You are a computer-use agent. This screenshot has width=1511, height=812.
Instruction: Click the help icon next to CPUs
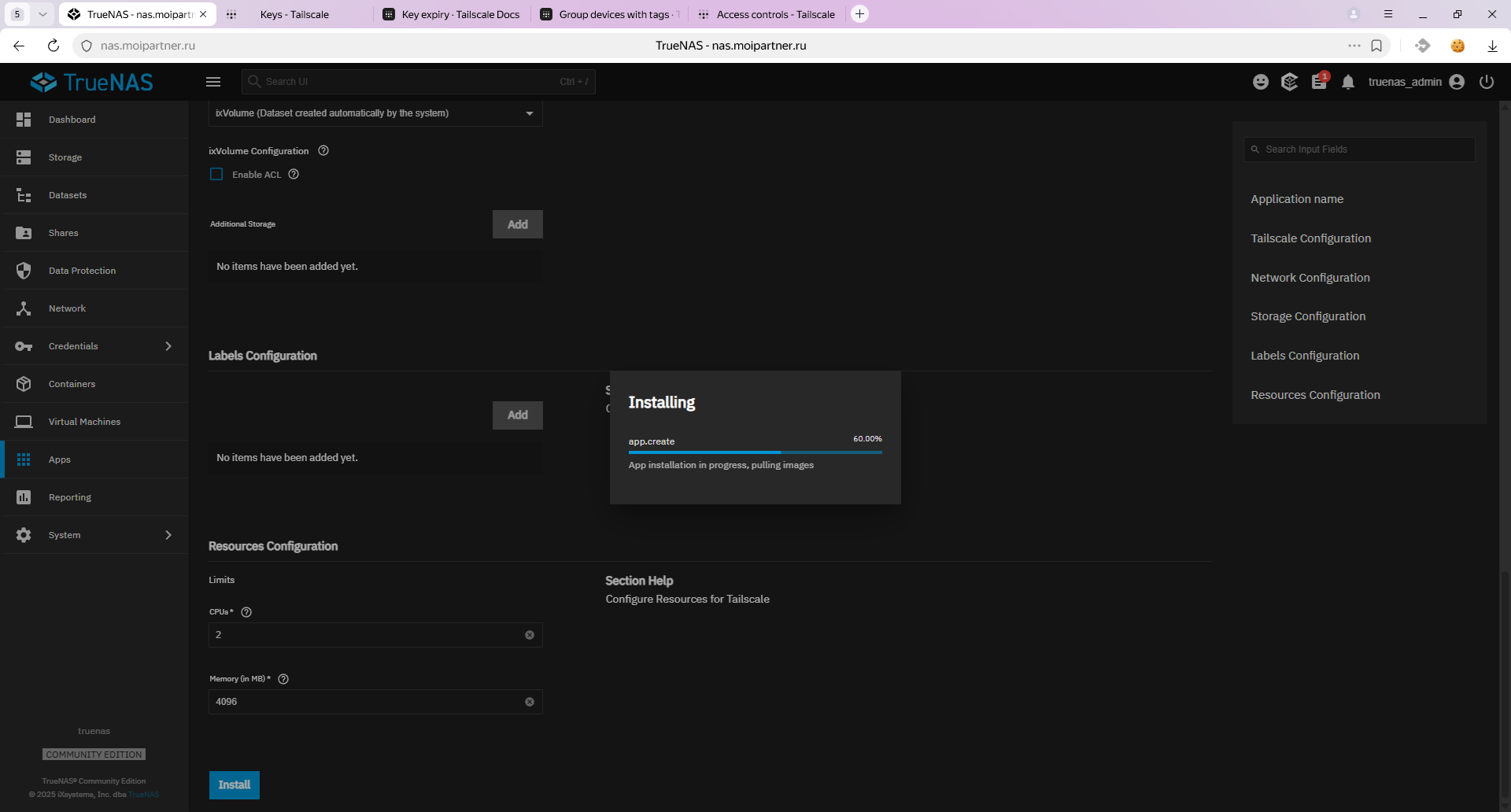[x=246, y=612]
